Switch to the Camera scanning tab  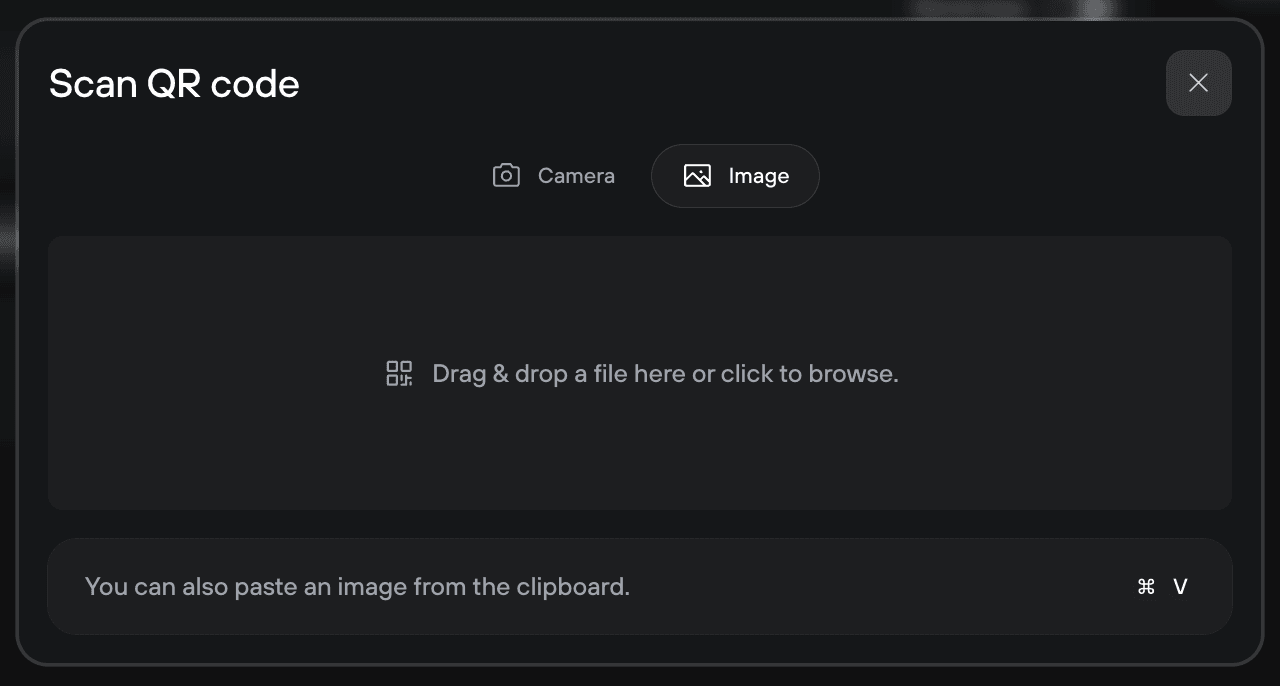554,176
